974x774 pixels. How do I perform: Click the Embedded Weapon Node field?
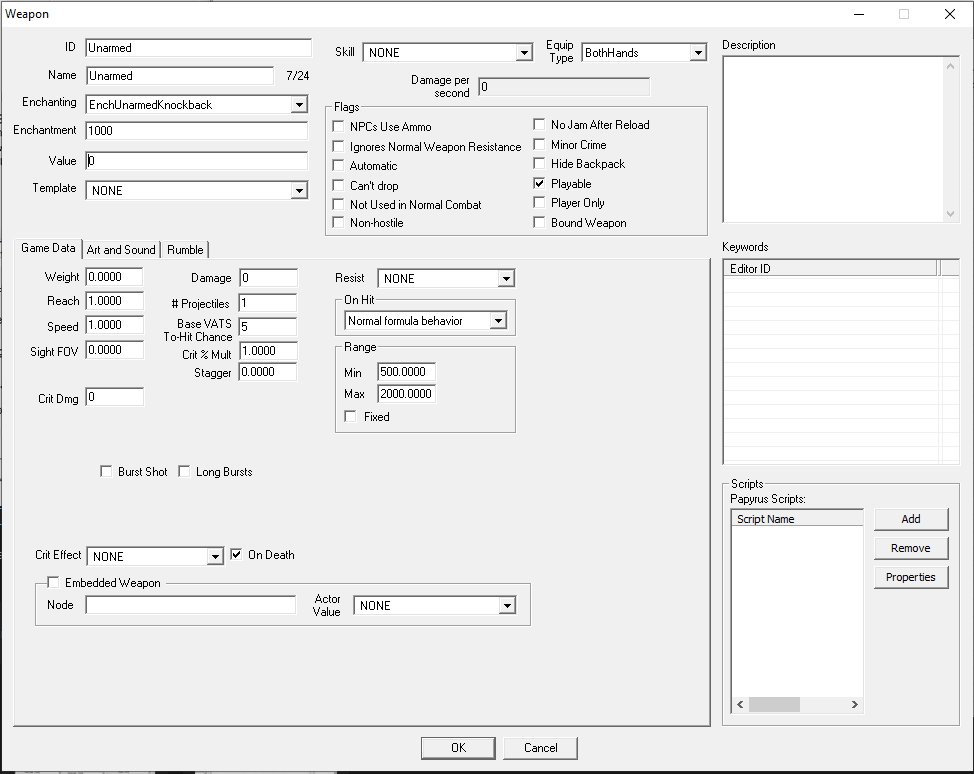coord(191,605)
